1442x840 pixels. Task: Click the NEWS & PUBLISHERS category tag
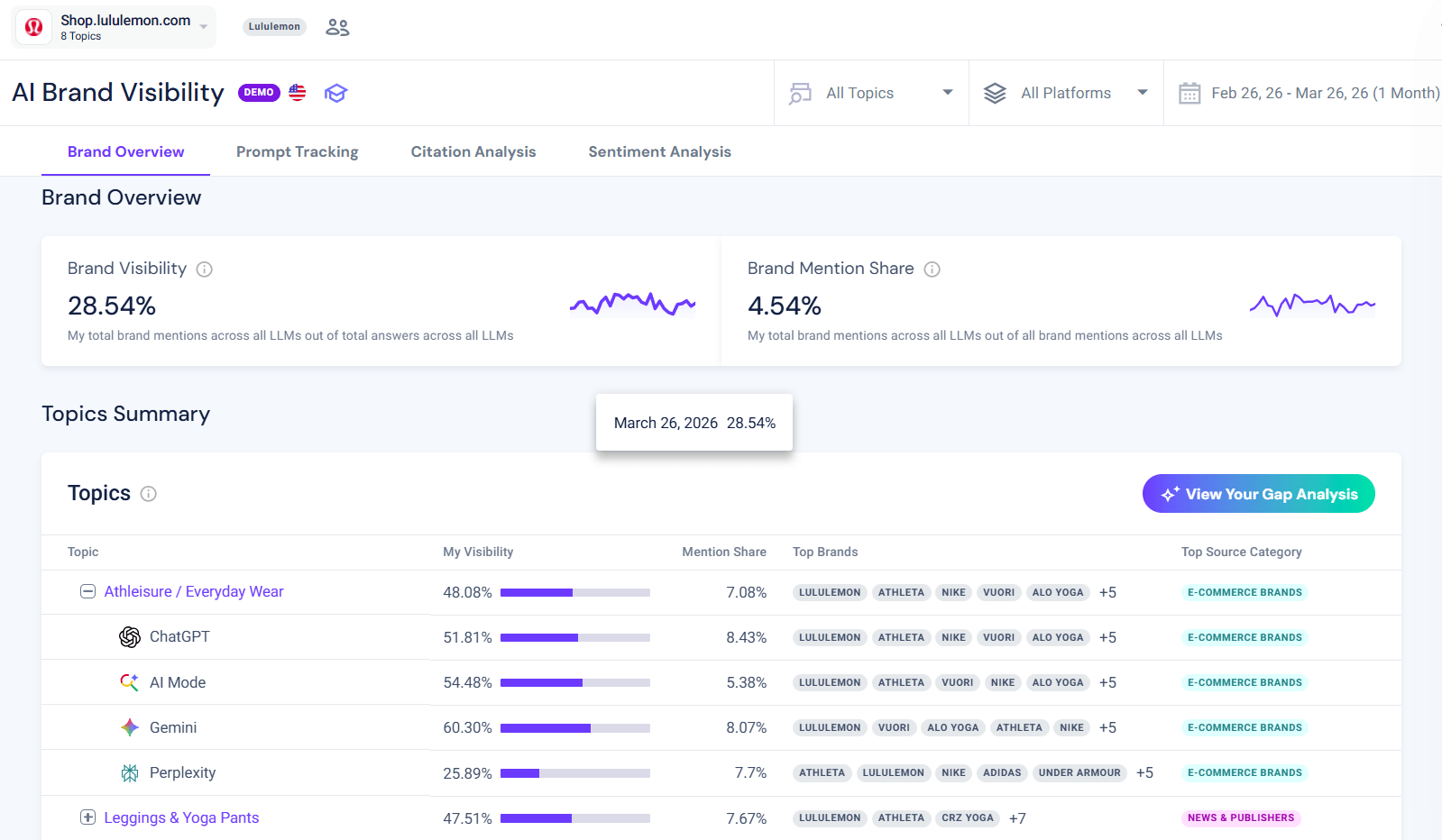coord(1241,817)
